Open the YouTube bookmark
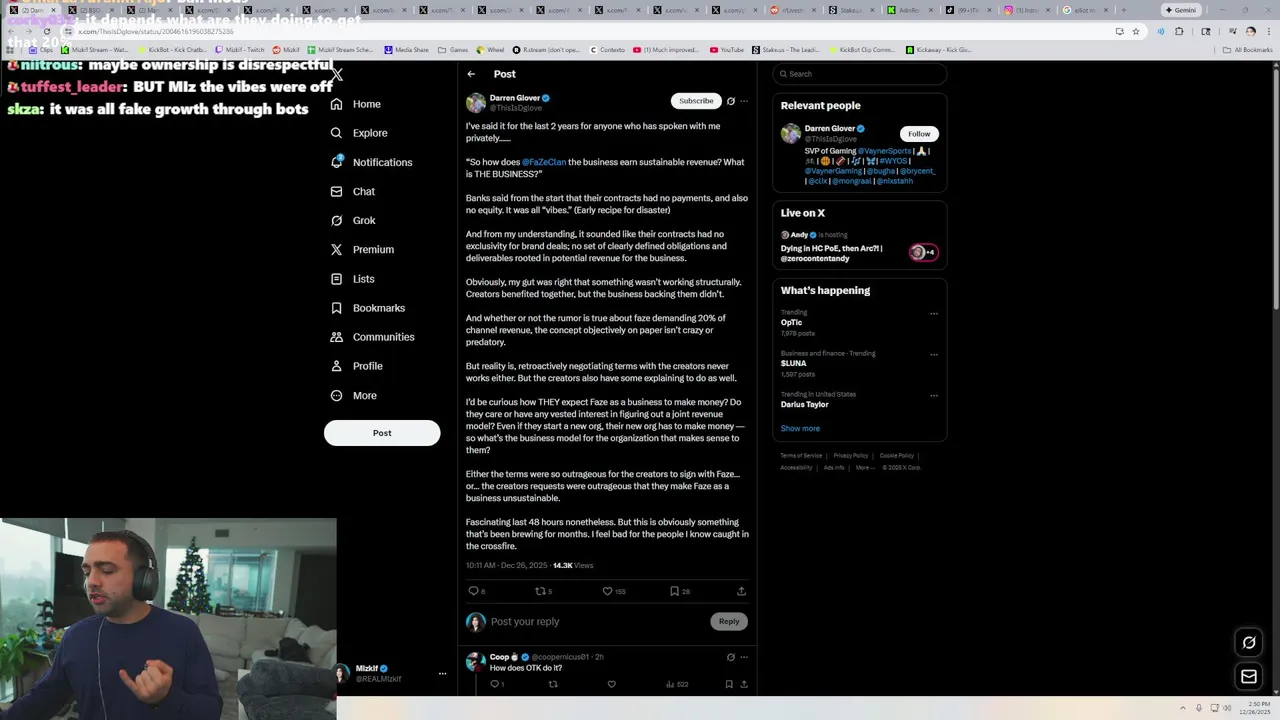Screen dimensions: 1280x720 click(x=727, y=50)
